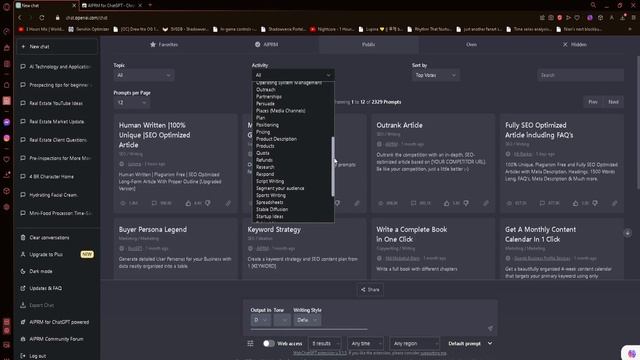
Task: Collapse the Activity dropdown showing All
Action: tap(293, 75)
